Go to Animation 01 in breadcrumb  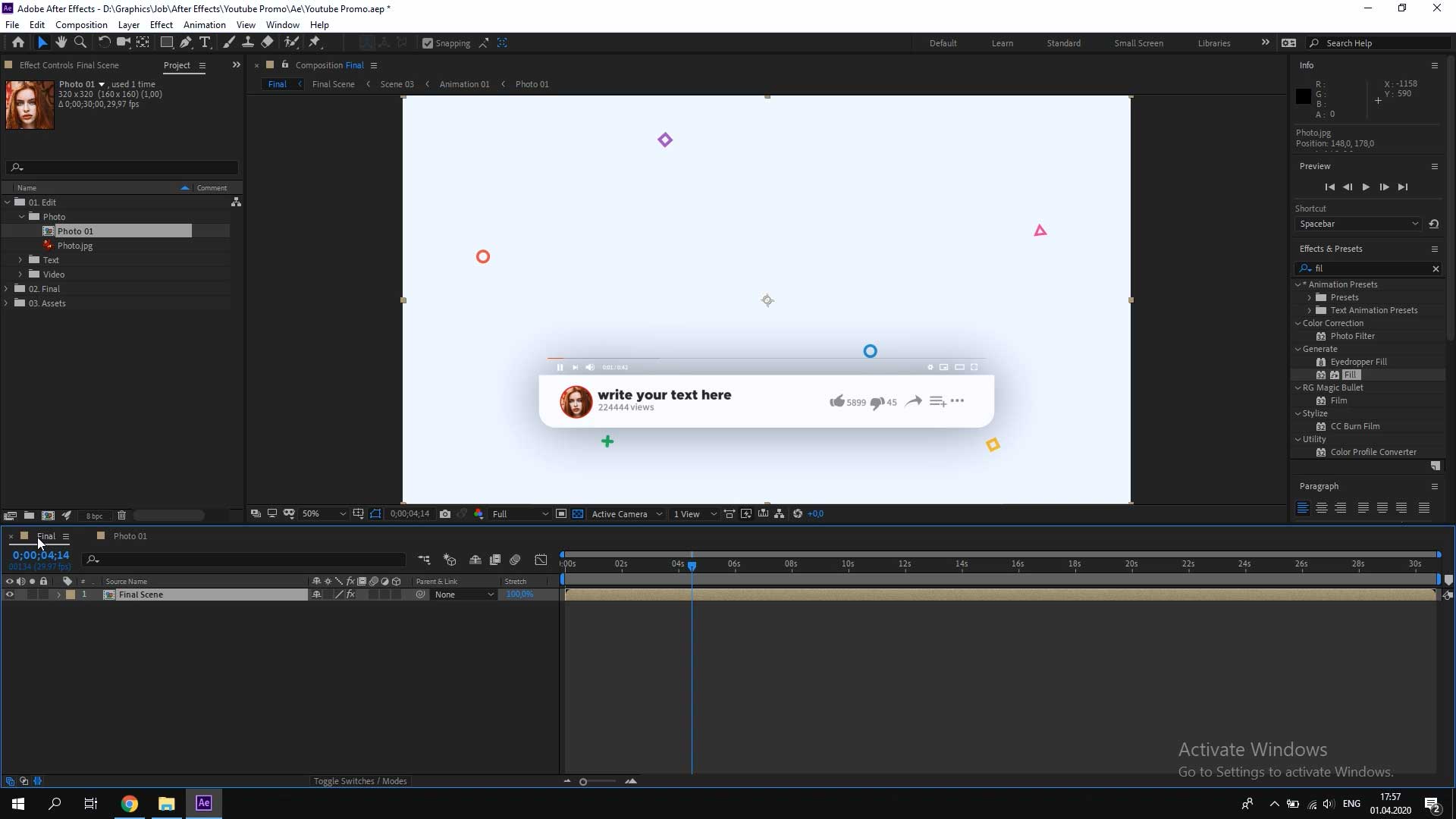pos(464,84)
